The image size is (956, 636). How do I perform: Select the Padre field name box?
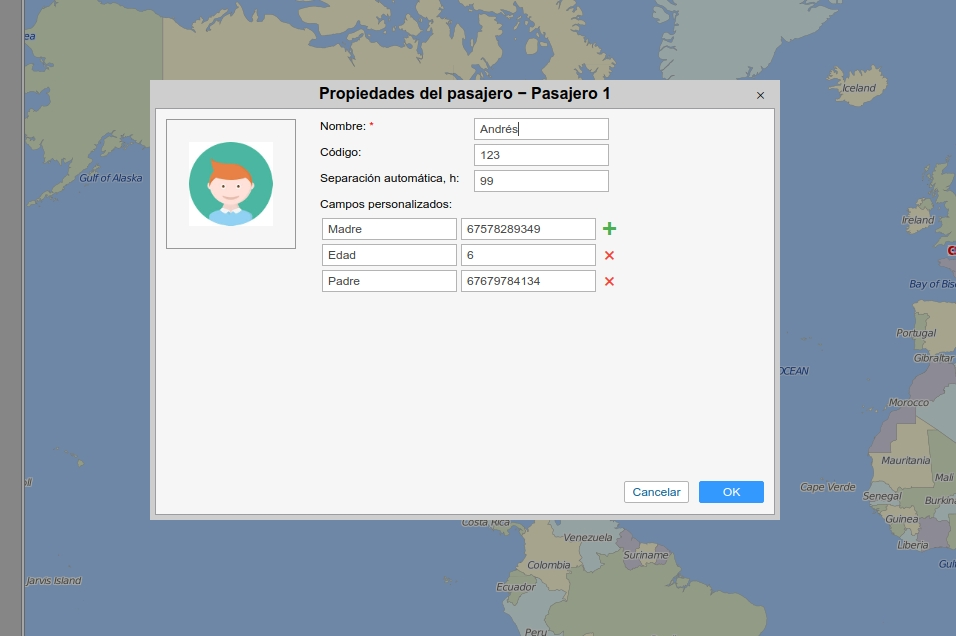389,281
